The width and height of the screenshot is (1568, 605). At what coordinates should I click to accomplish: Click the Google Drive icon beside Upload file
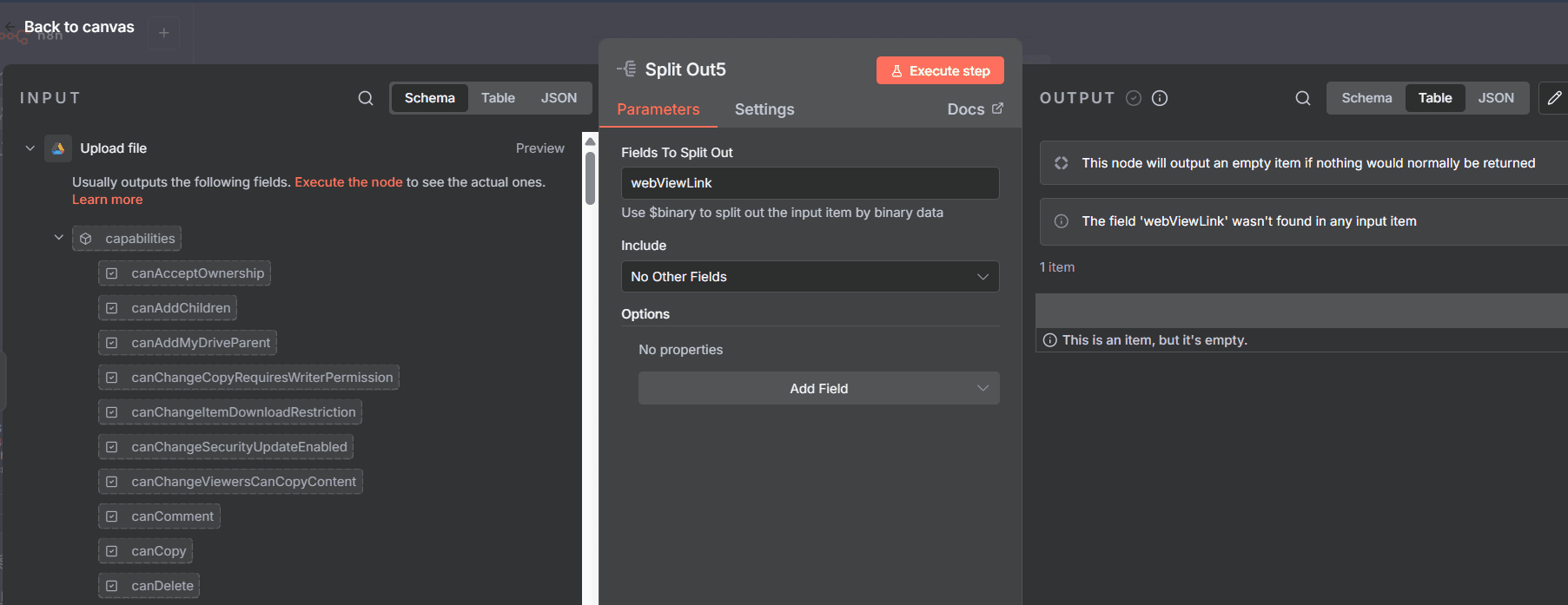[58, 148]
